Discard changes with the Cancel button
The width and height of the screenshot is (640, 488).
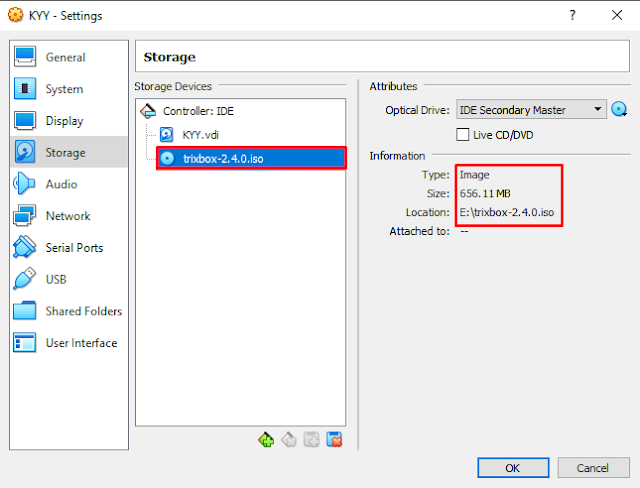(x=593, y=468)
